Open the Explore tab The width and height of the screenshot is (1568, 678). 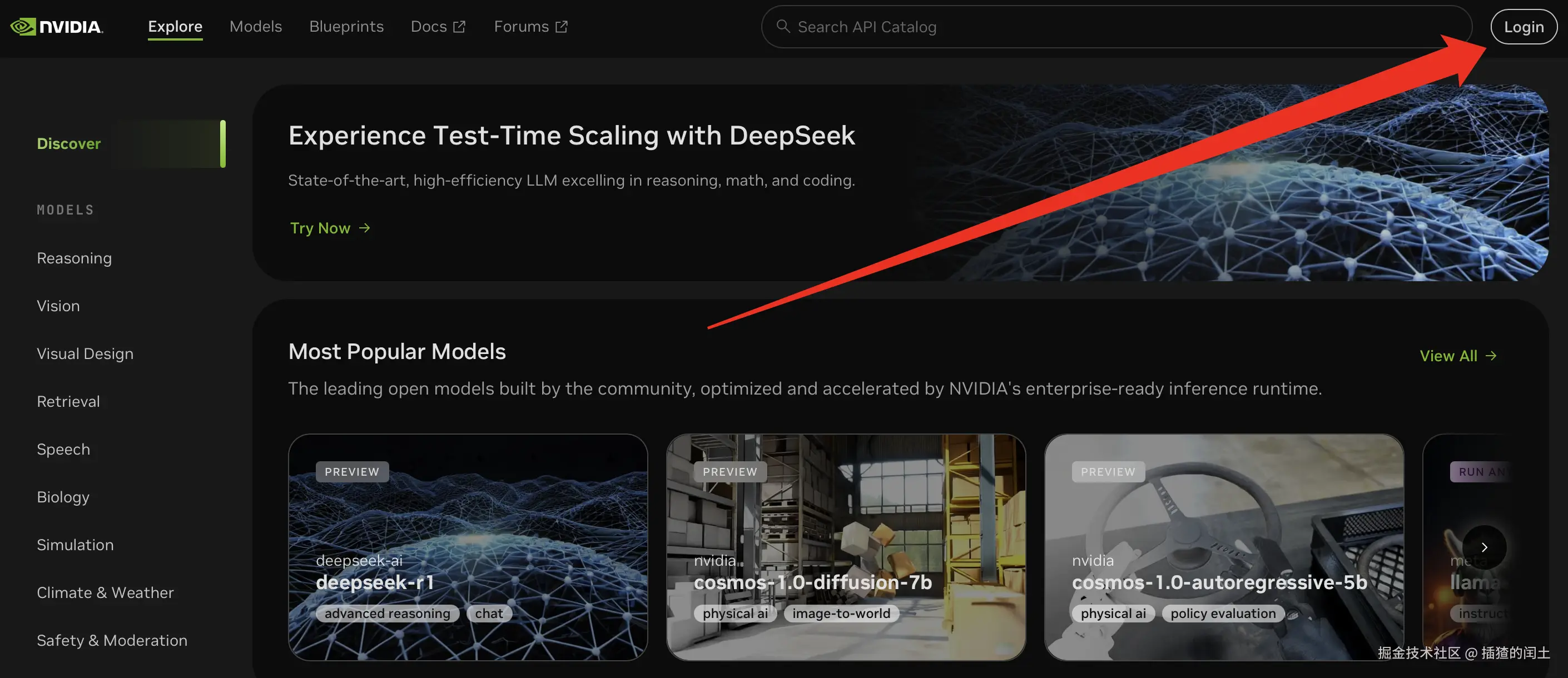point(175,27)
